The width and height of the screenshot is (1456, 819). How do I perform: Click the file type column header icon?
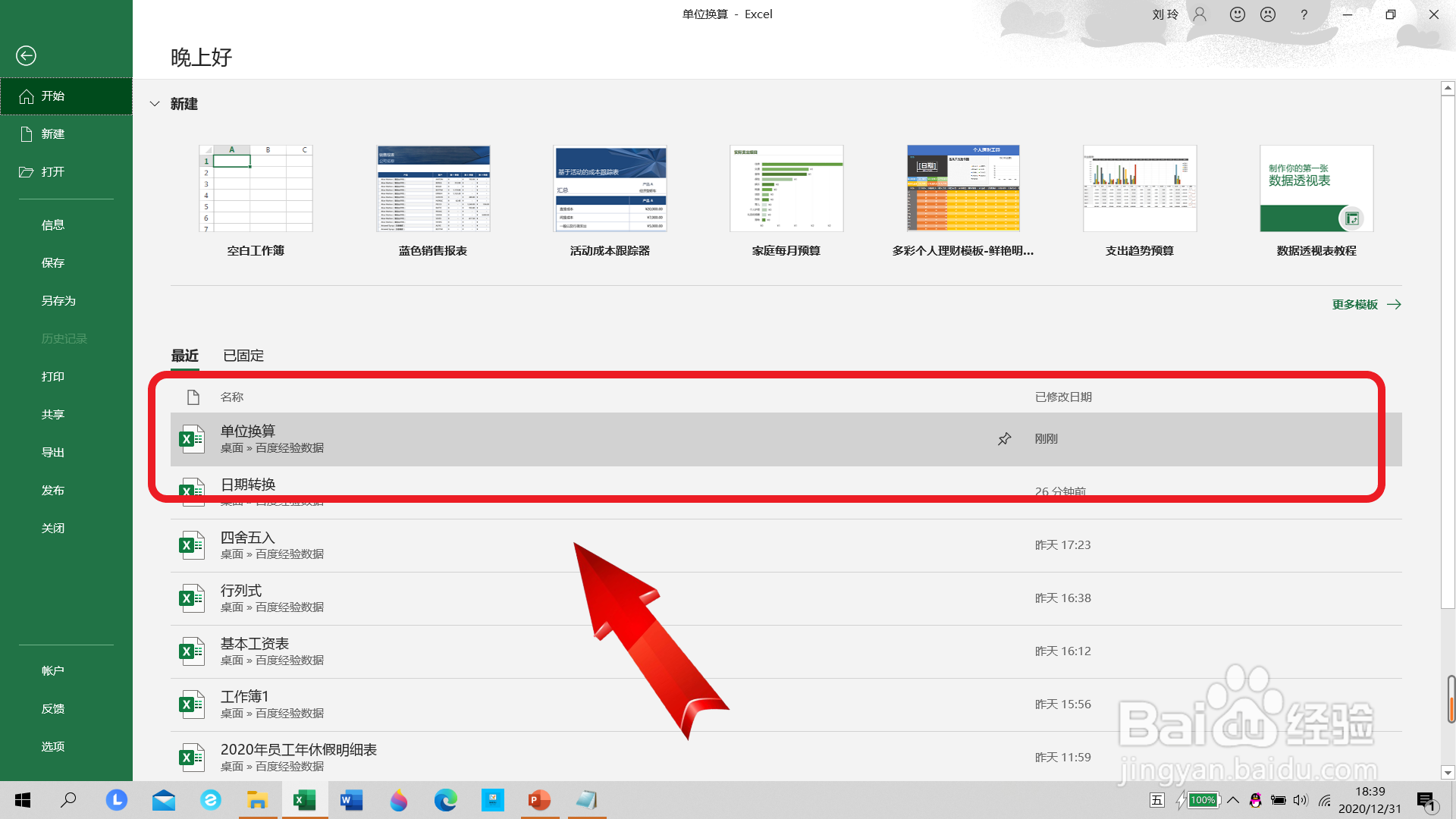(193, 397)
